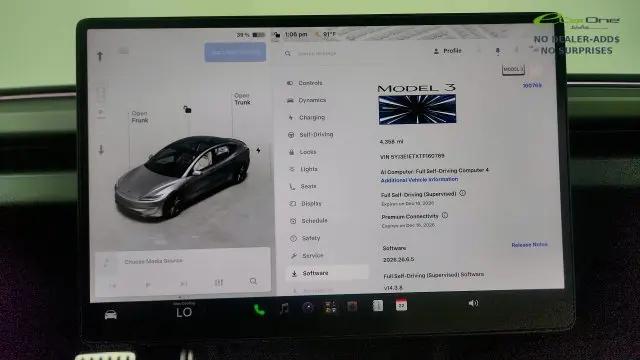This screenshot has height=360, width=640.
Task: Open the app launcher grid icon in the dock
Action: tap(330, 307)
